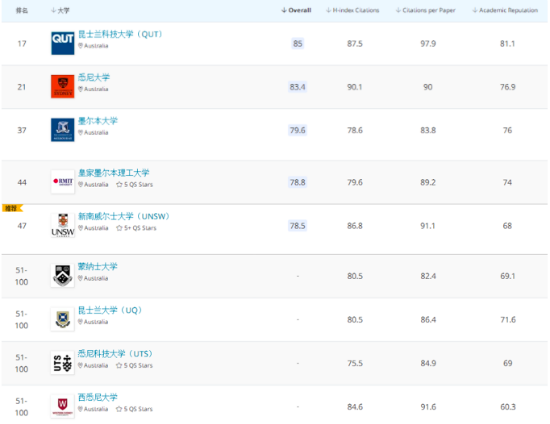Viewport: 550px width, 424px height.
Task: Click the 82.4 citations per paper value
Action: pos(428,276)
